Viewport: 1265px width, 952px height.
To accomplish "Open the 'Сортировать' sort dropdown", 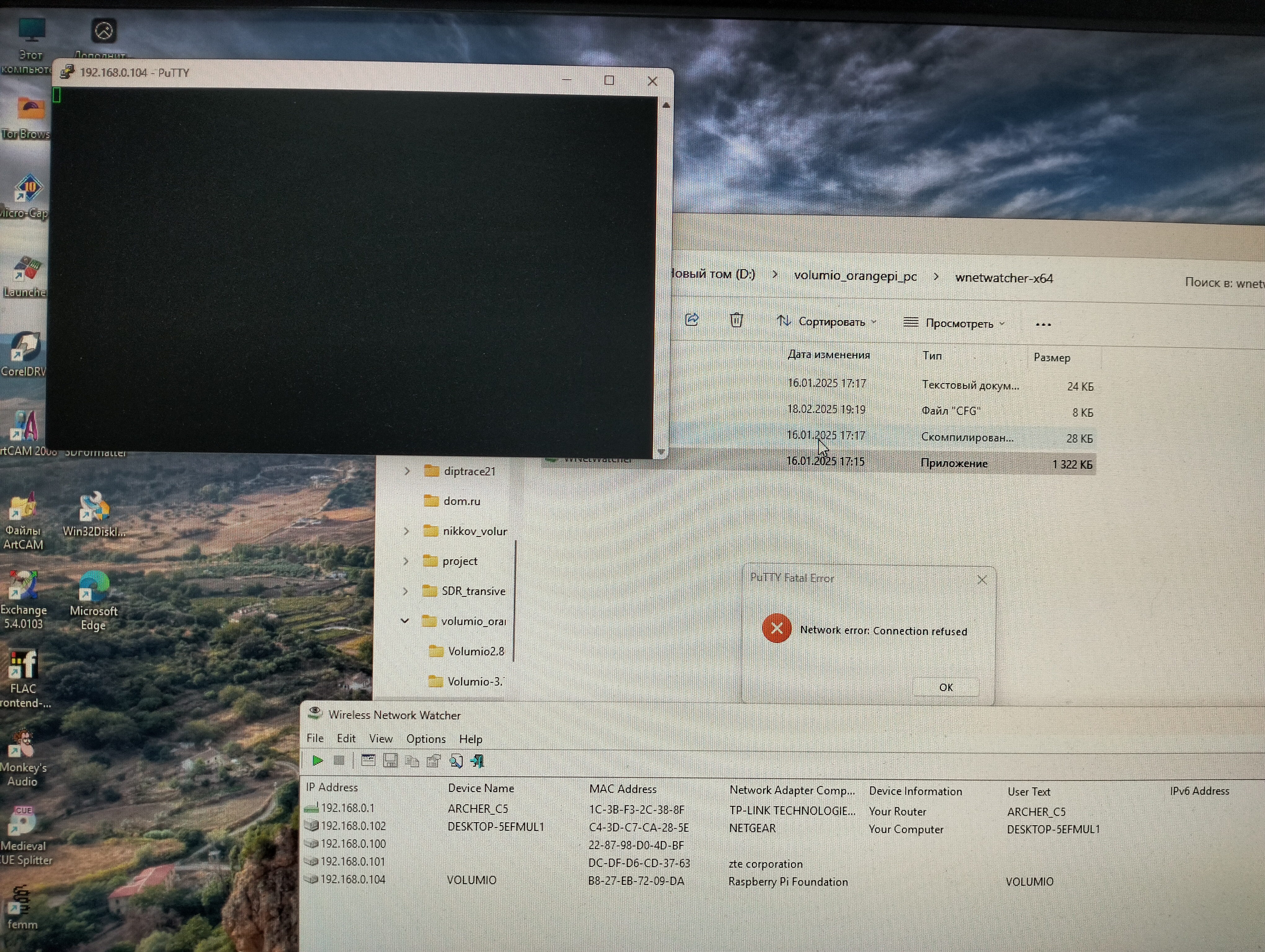I will pos(826,321).
